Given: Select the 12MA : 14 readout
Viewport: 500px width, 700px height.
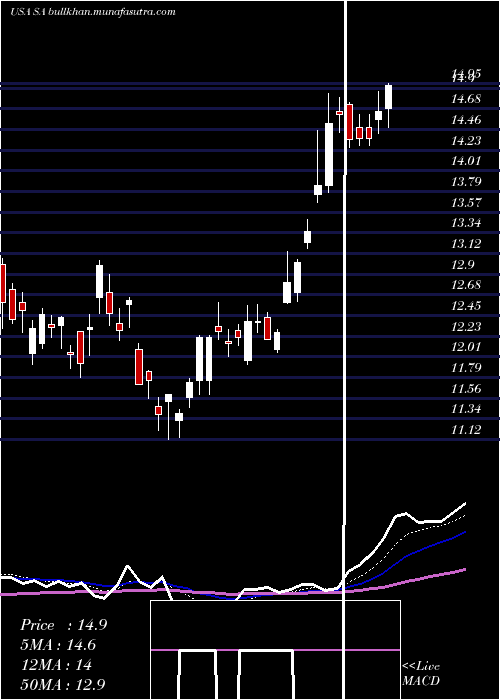Looking at the screenshot, I should click(56, 665).
